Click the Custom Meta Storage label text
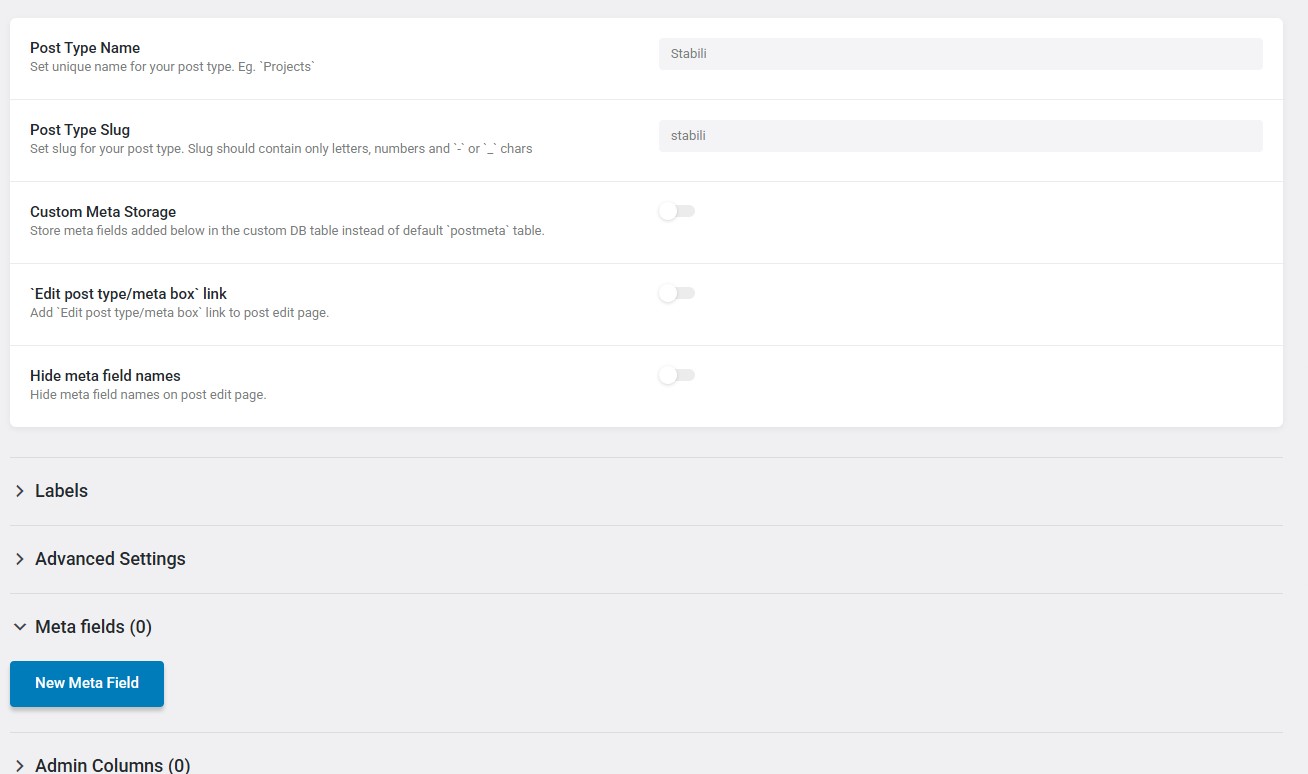Screen dimensions: 1308x774 [x=103, y=212]
